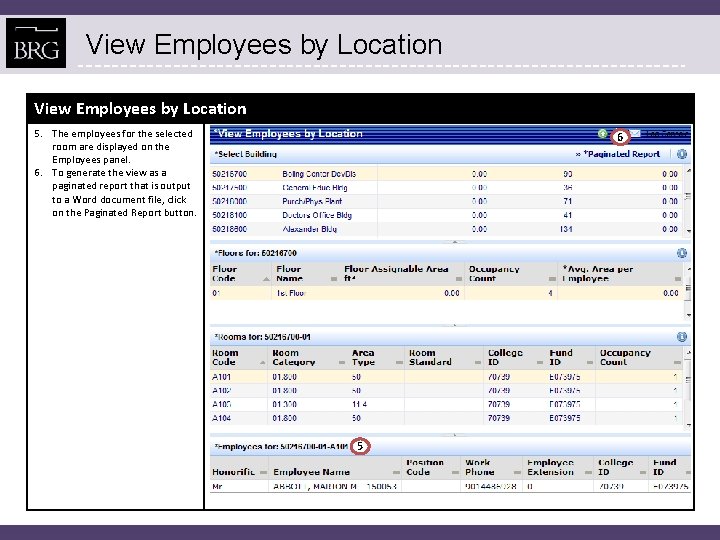
Task: Click Occupancy Count value 134 for Alexander Bldg
Action: [566, 229]
